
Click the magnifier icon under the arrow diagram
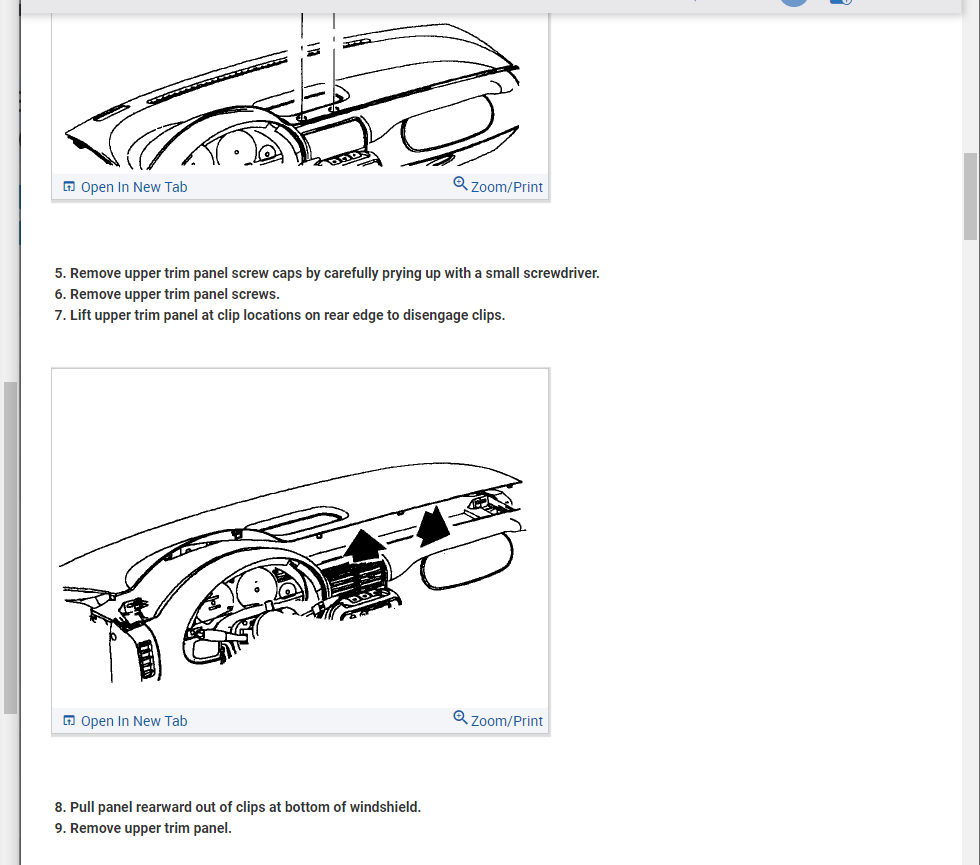tap(460, 718)
